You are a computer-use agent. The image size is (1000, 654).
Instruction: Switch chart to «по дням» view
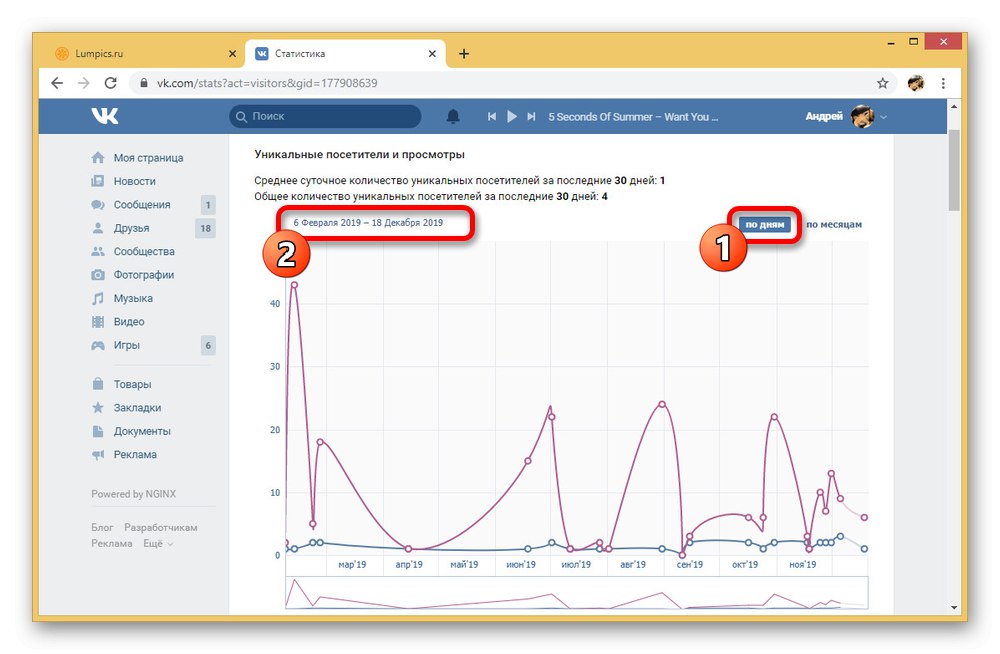pos(765,225)
